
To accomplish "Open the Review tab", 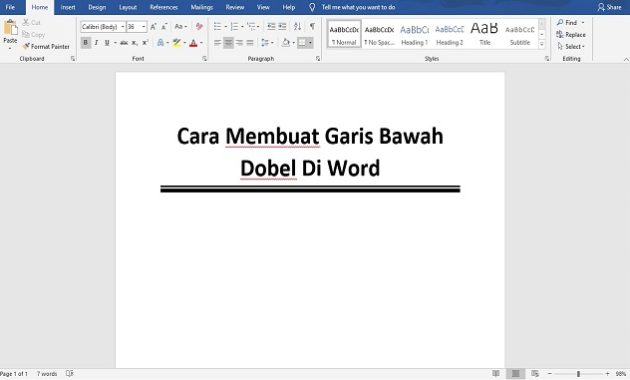I will 235,7.
